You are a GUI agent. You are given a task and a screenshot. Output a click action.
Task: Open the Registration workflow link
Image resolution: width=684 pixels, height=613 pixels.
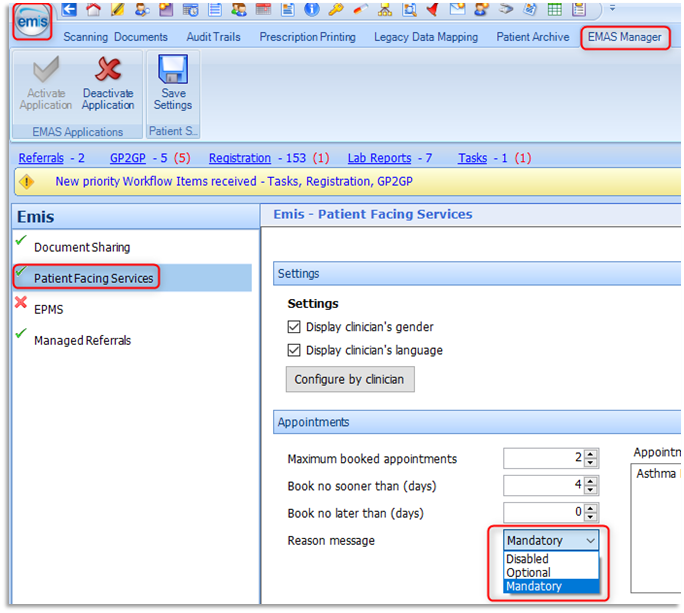[x=239, y=158]
